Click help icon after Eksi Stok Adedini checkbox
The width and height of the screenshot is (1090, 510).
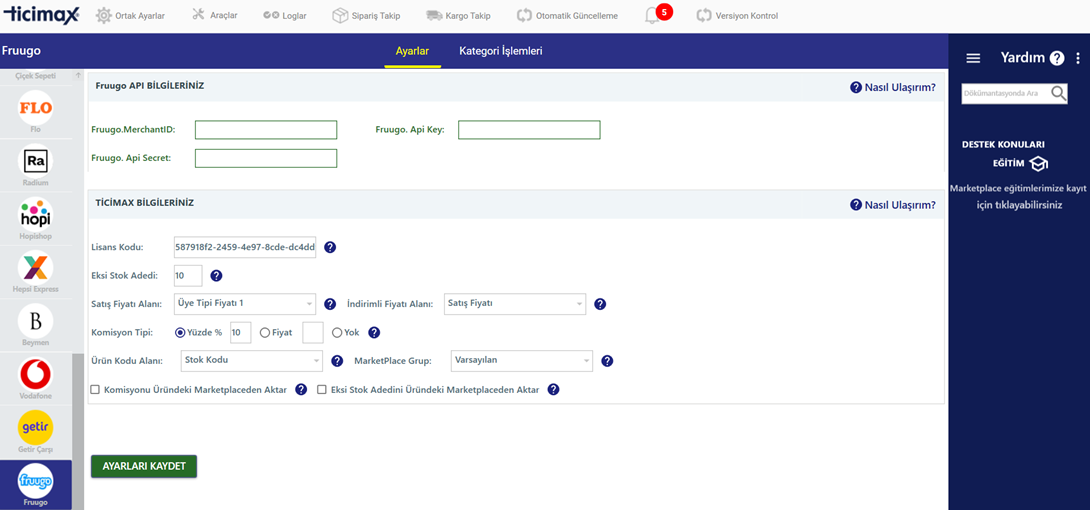553,390
